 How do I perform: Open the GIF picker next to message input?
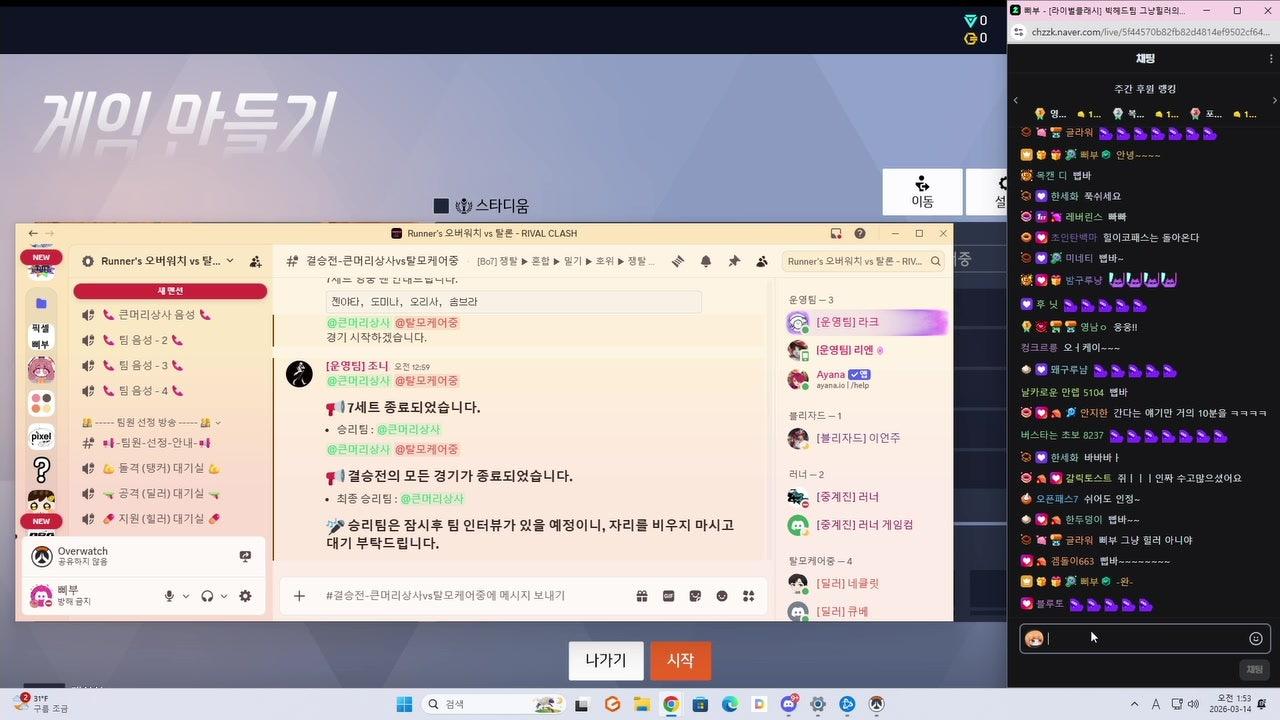pyautogui.click(x=668, y=595)
